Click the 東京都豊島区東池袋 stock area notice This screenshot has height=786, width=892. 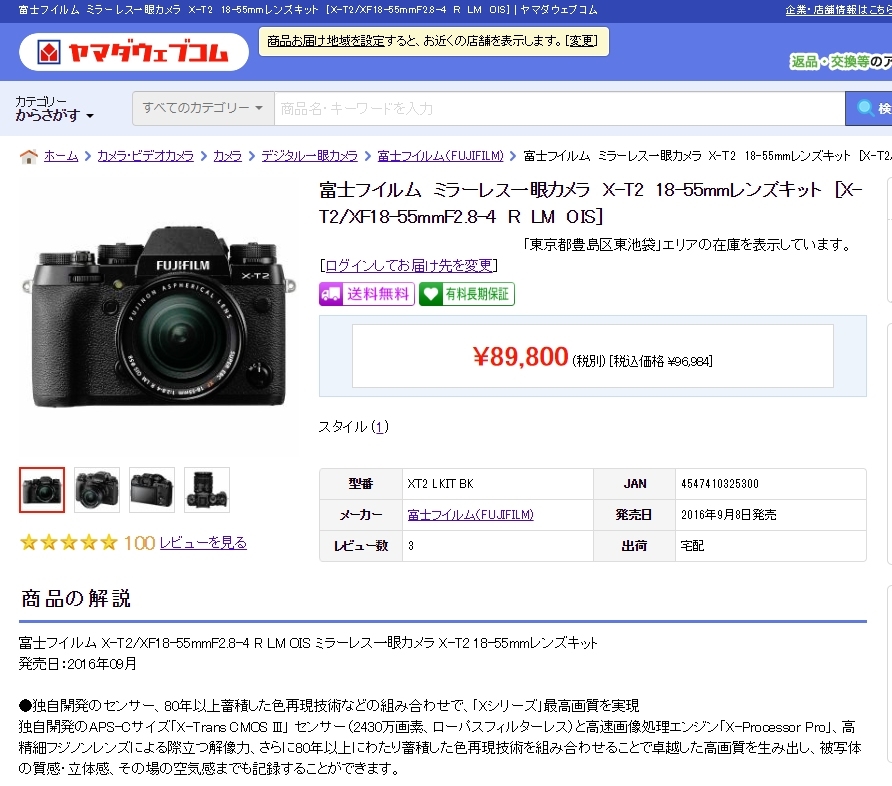click(688, 245)
